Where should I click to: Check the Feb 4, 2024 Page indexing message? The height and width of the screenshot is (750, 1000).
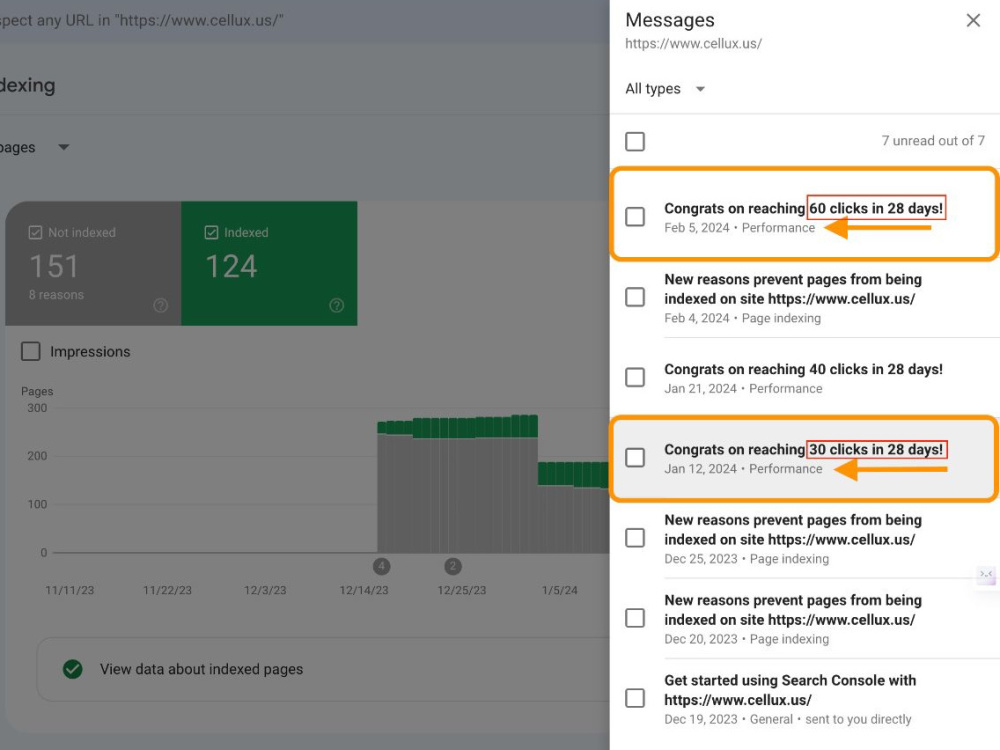(x=635, y=297)
